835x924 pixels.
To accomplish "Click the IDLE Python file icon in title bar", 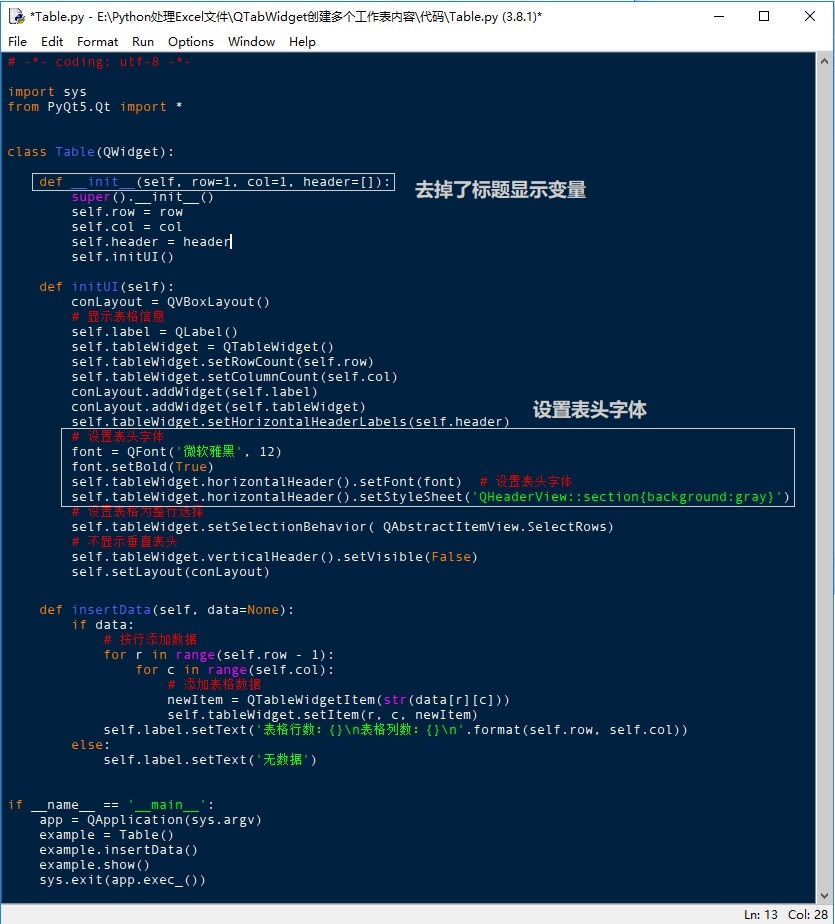I will point(16,16).
